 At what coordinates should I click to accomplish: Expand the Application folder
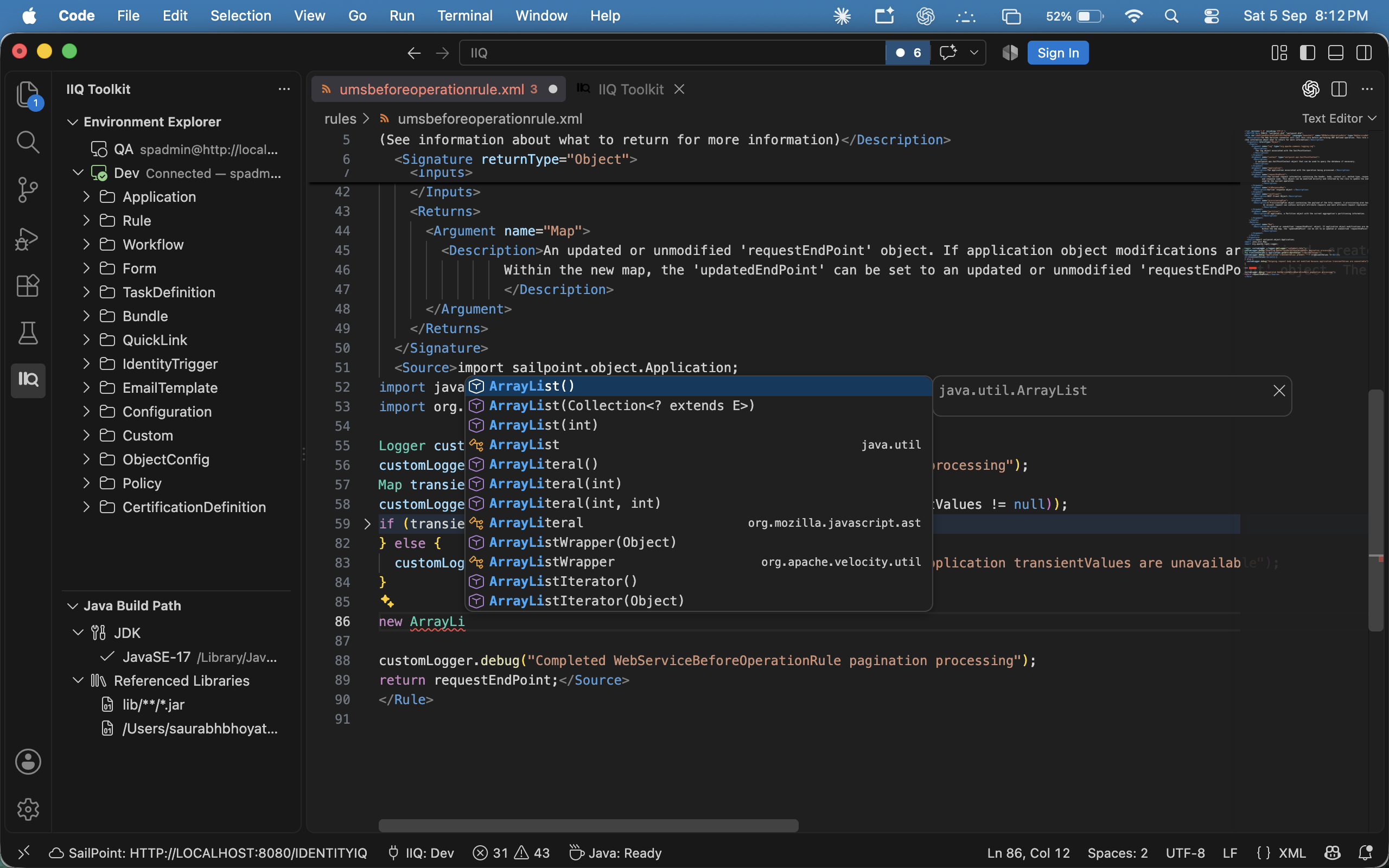coord(86,196)
